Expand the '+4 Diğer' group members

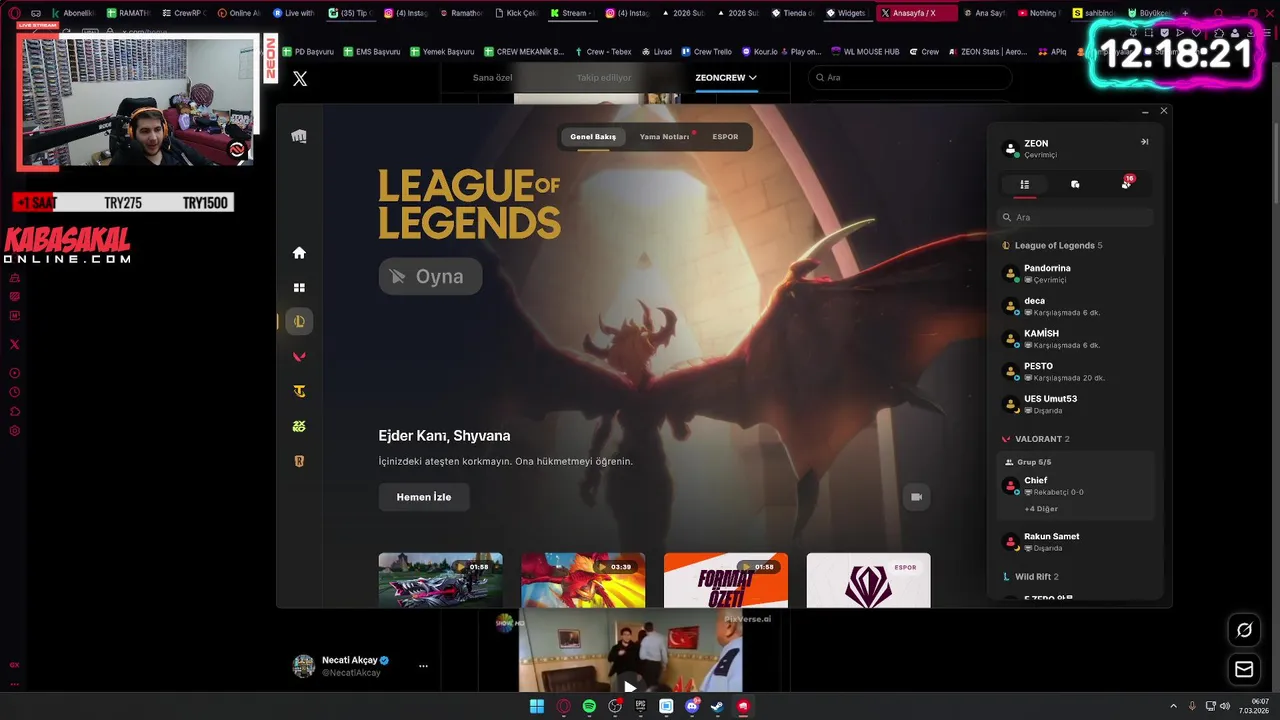[x=1040, y=509]
